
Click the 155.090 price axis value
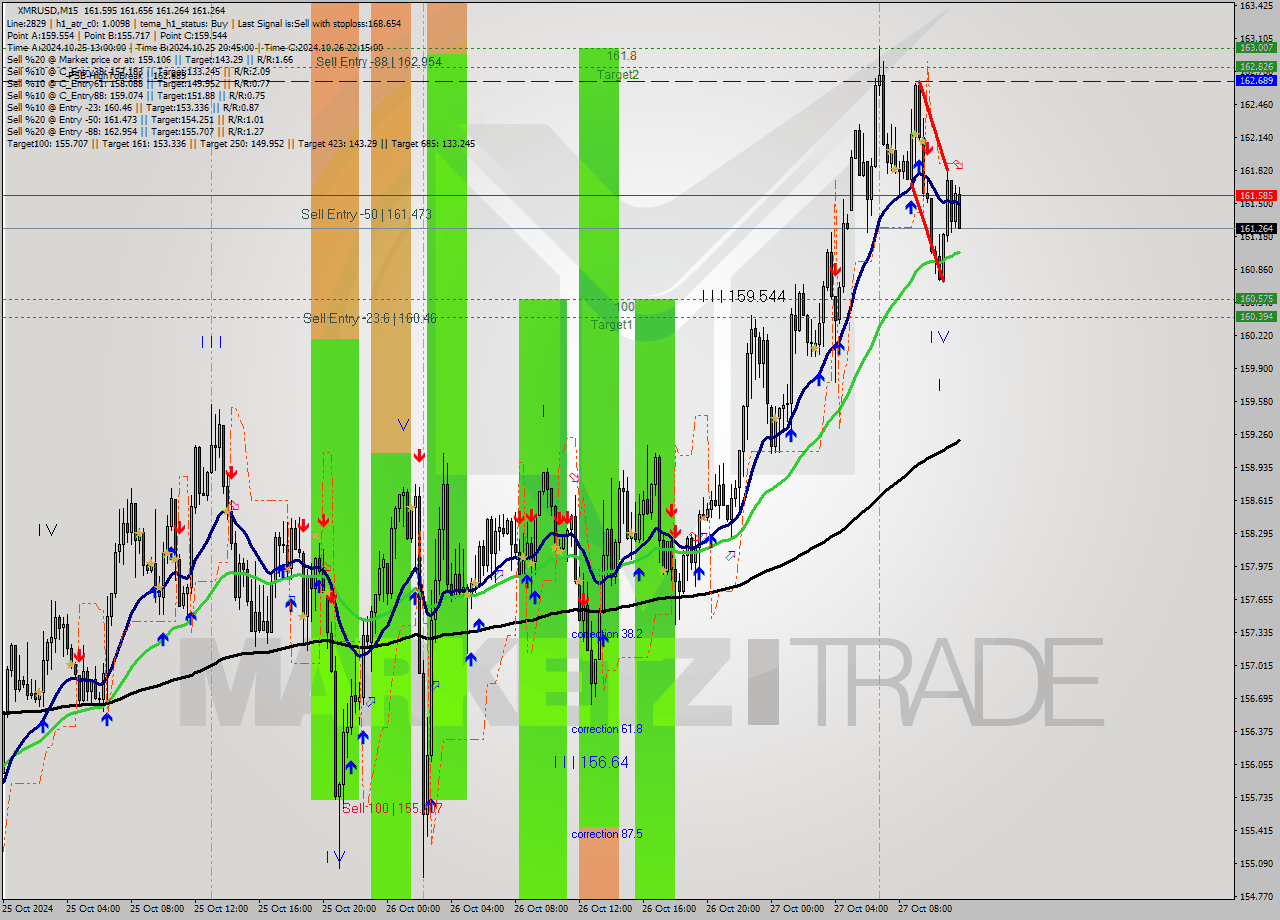(x=1255, y=863)
